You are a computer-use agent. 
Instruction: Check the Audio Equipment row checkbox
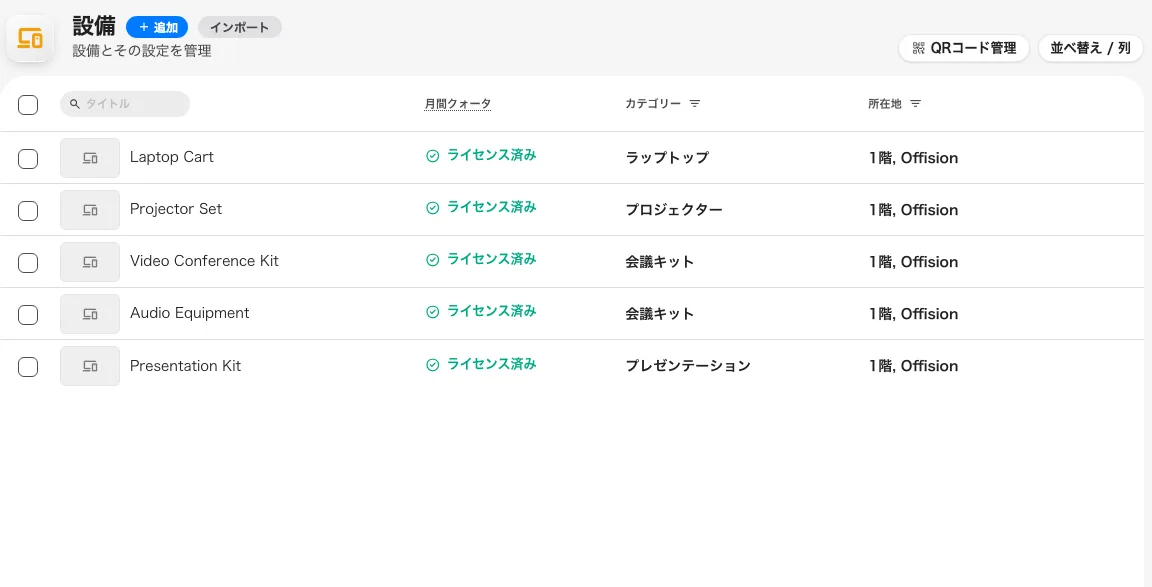[x=28, y=314]
